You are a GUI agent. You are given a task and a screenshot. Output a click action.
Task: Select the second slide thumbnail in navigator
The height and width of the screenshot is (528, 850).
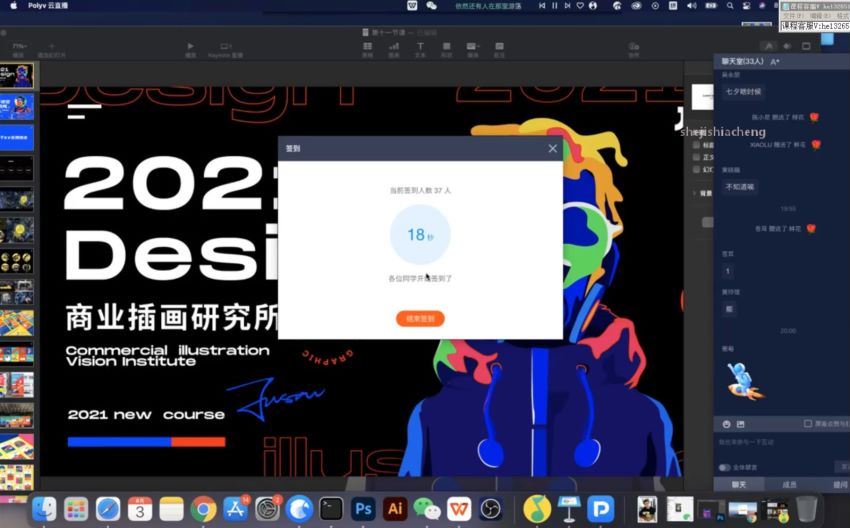[17, 107]
